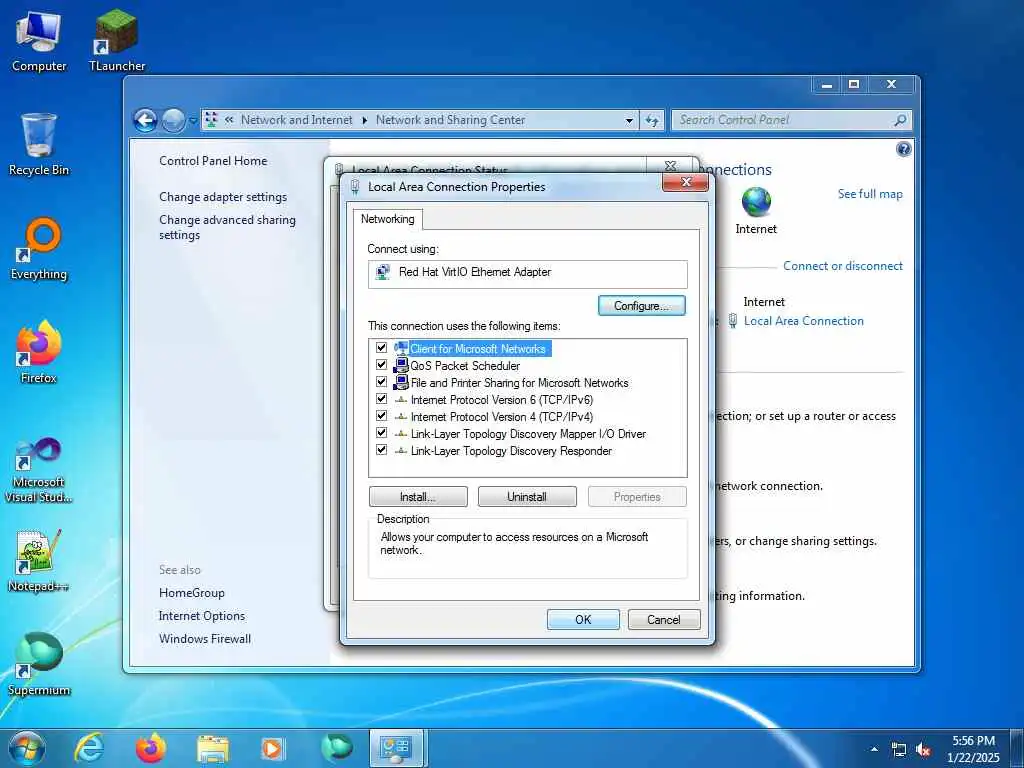The width and height of the screenshot is (1024, 768).
Task: Toggle Internet Protocol Version 6 checkbox
Action: pyautogui.click(x=381, y=399)
